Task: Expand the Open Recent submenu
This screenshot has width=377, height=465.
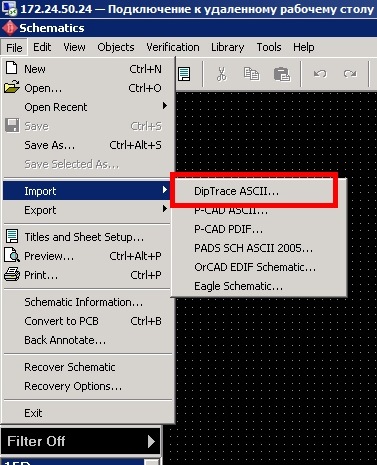Action: click(88, 107)
